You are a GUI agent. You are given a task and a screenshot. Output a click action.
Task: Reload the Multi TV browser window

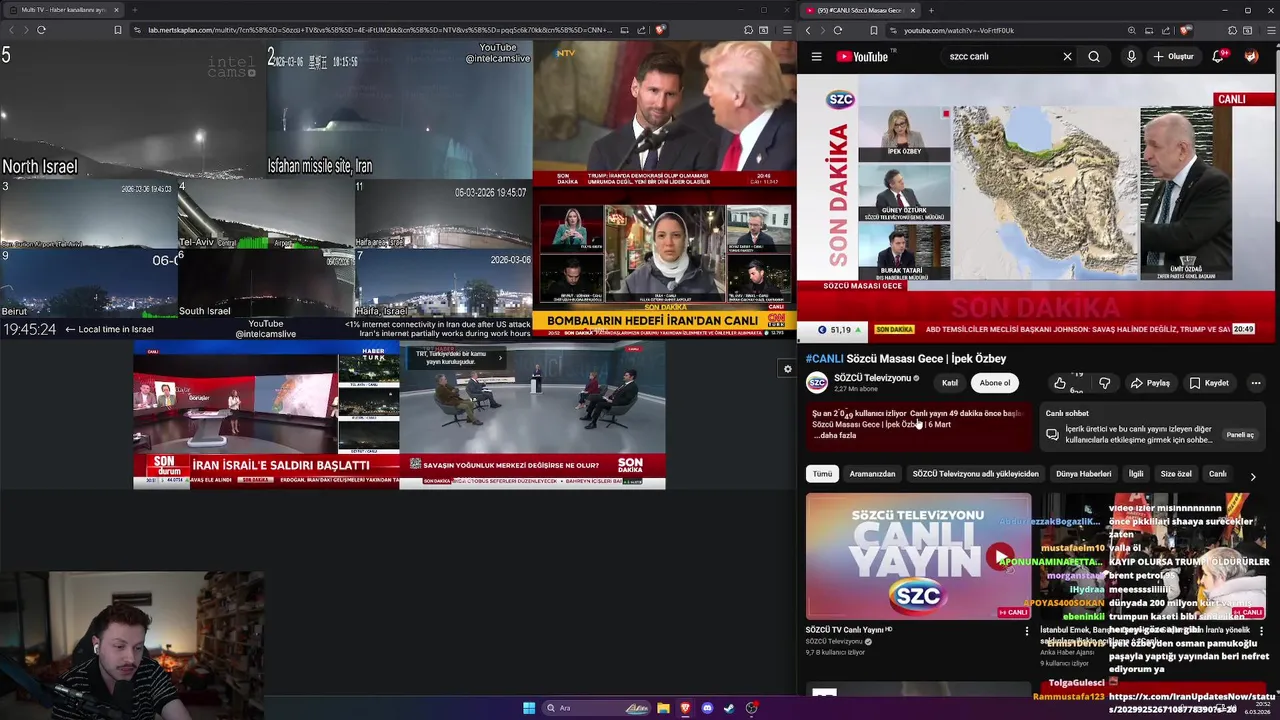pos(41,30)
